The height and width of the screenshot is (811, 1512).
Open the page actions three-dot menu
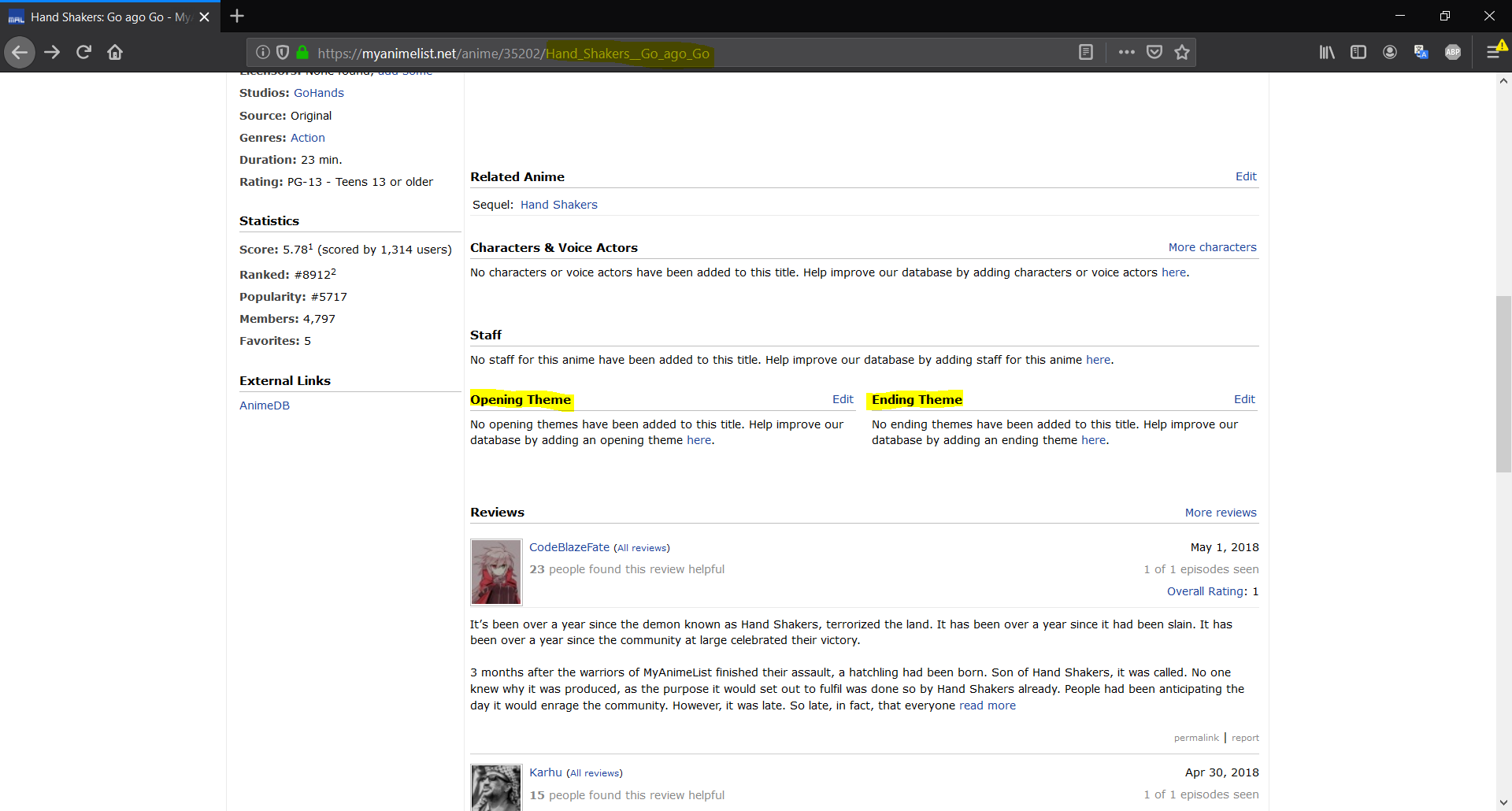coord(1126,53)
